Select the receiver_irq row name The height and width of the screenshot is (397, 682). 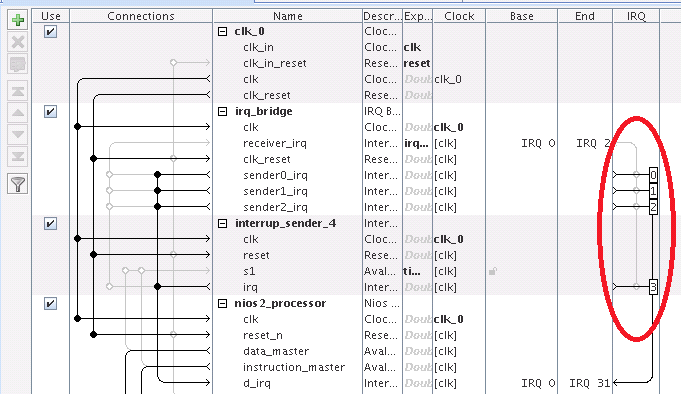(275, 143)
